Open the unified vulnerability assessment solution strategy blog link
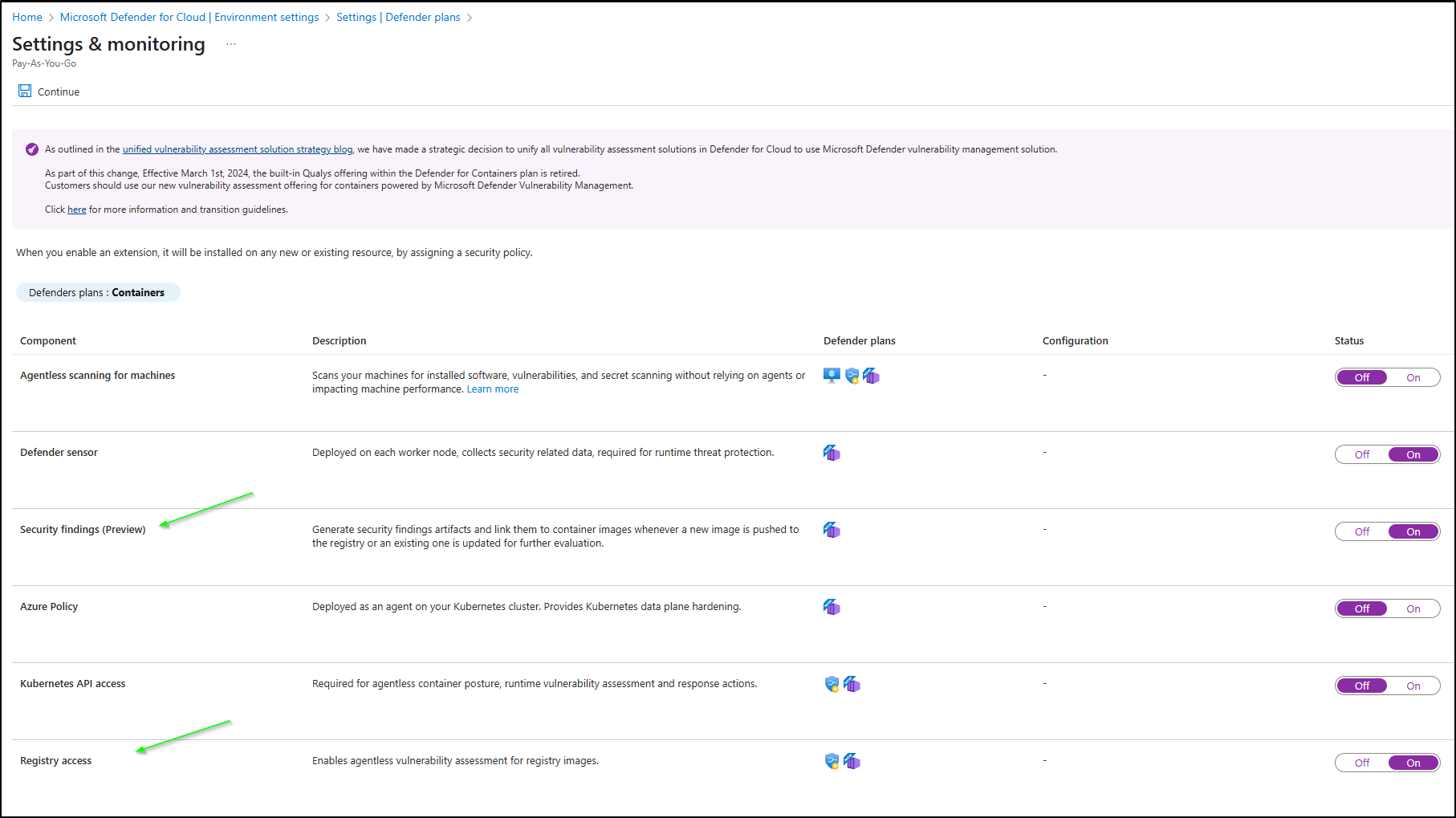This screenshot has height=818, width=1456. [238, 149]
